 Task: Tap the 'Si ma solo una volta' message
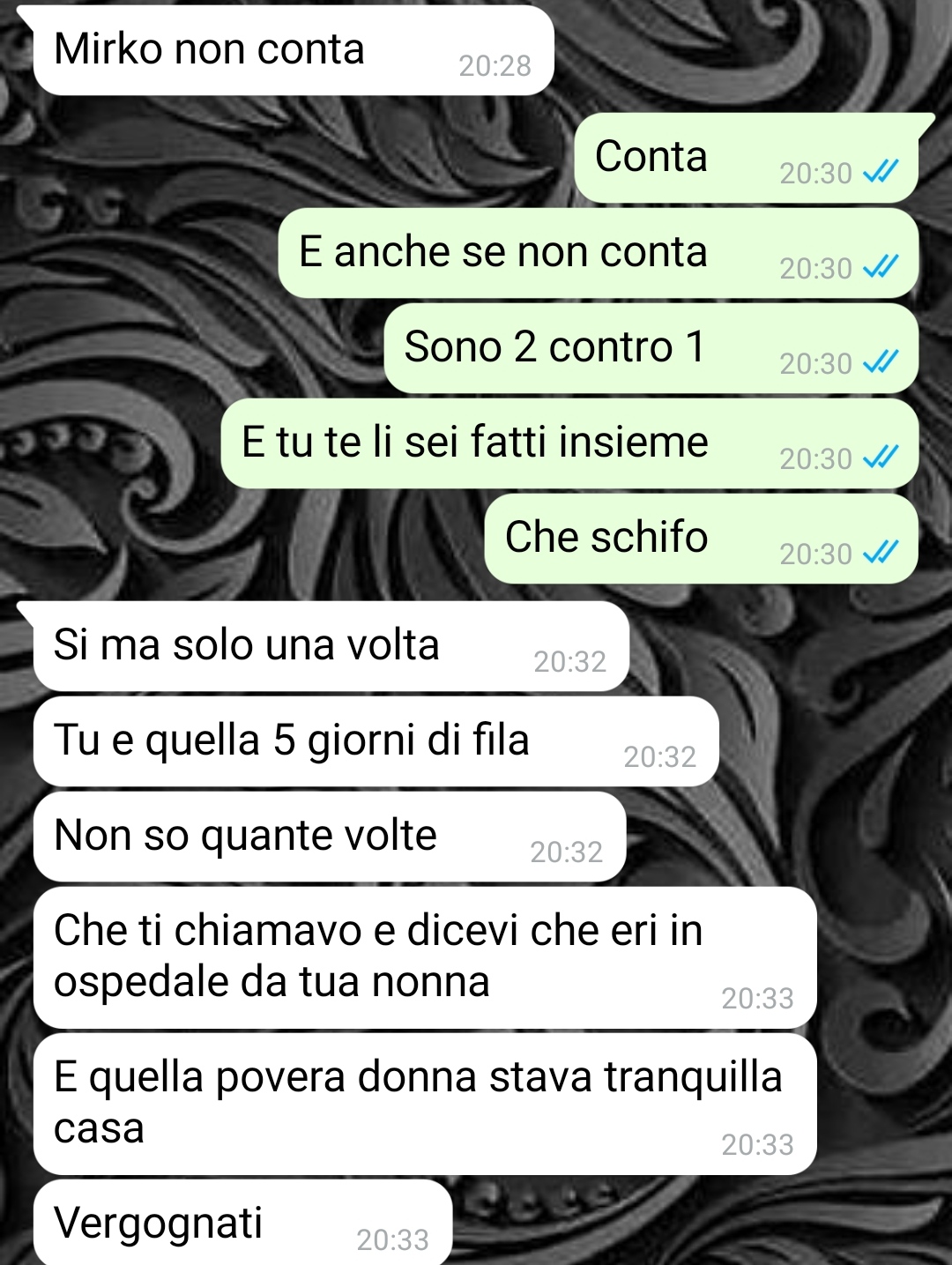click(x=331, y=647)
